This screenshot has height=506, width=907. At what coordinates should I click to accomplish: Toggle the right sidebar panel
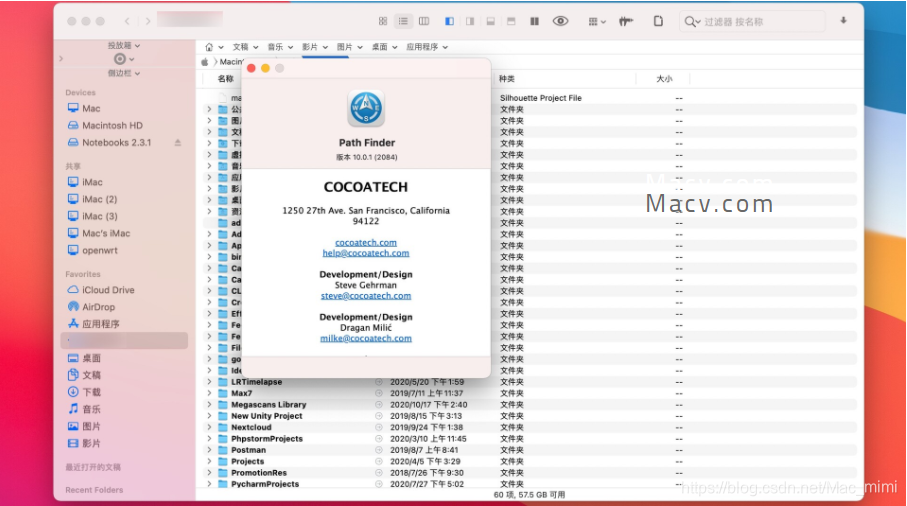[x=470, y=21]
